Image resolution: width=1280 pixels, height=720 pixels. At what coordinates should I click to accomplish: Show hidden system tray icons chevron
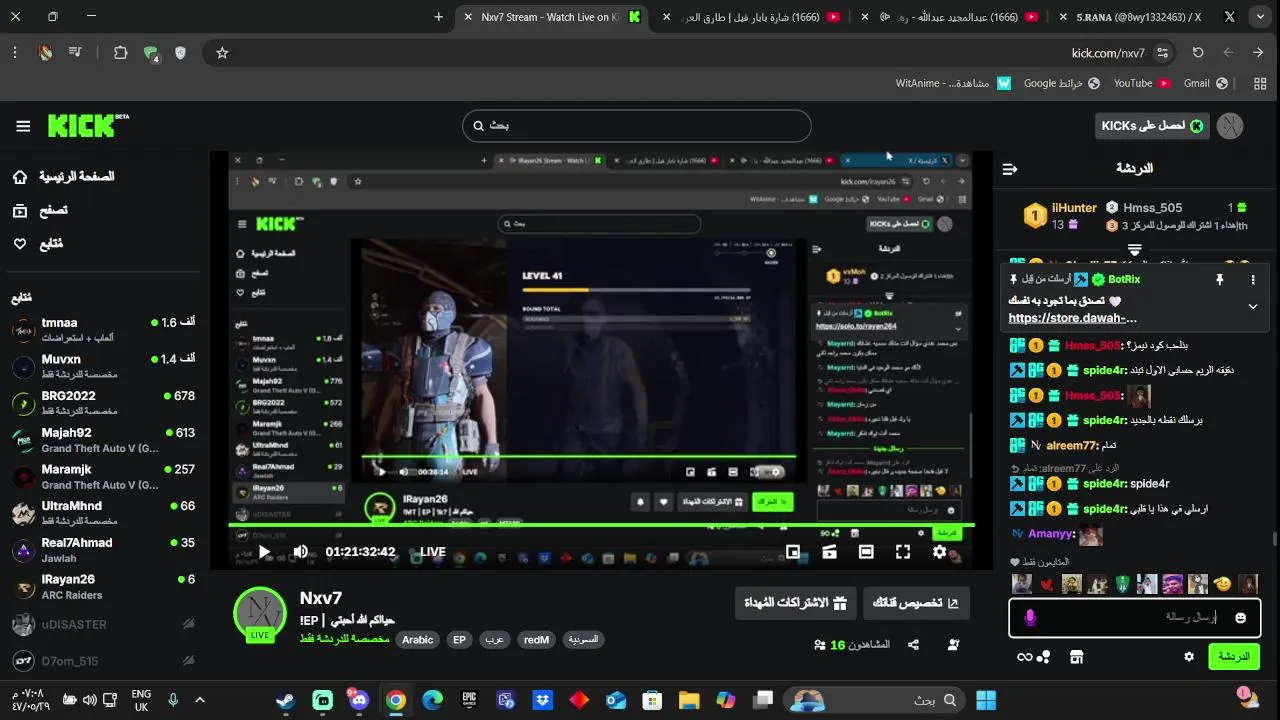200,700
